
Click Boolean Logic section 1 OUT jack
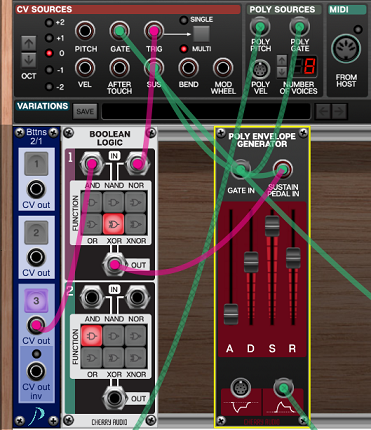(x=114, y=265)
